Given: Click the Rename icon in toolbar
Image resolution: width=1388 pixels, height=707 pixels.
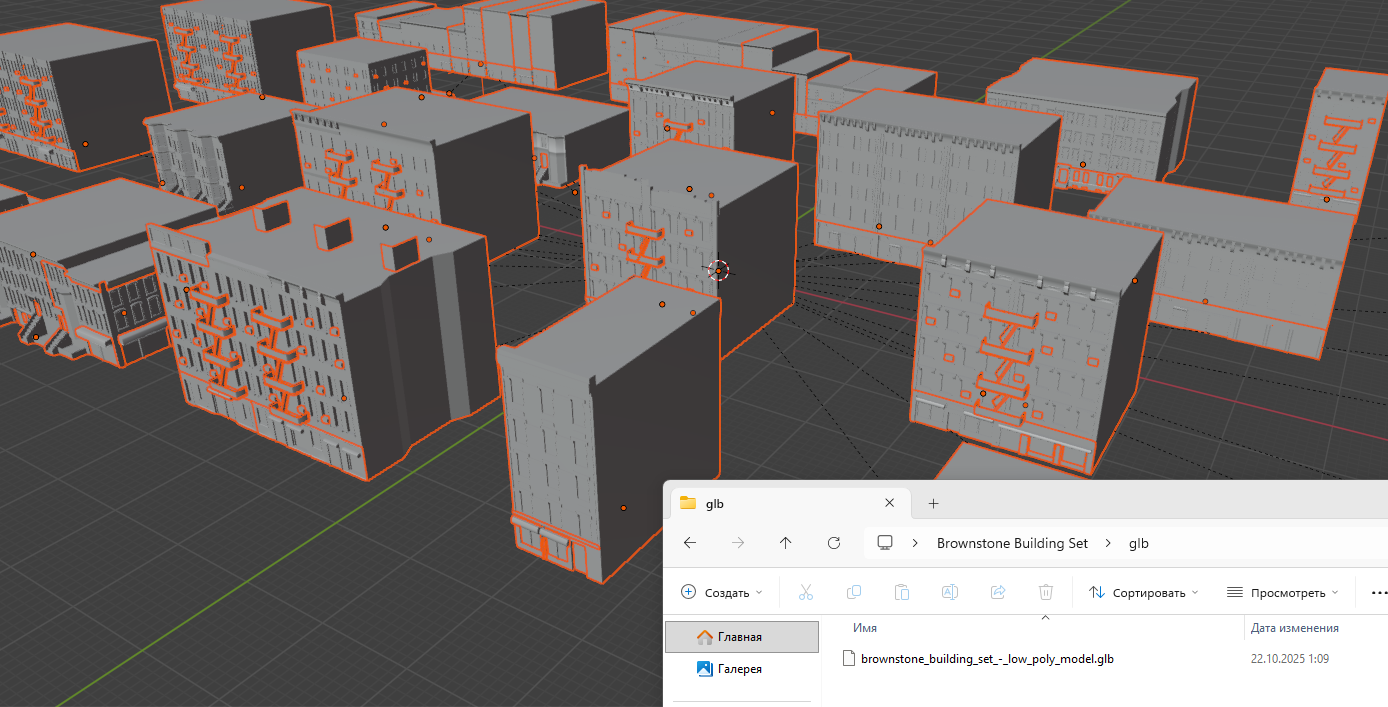Looking at the screenshot, I should click(x=950, y=592).
